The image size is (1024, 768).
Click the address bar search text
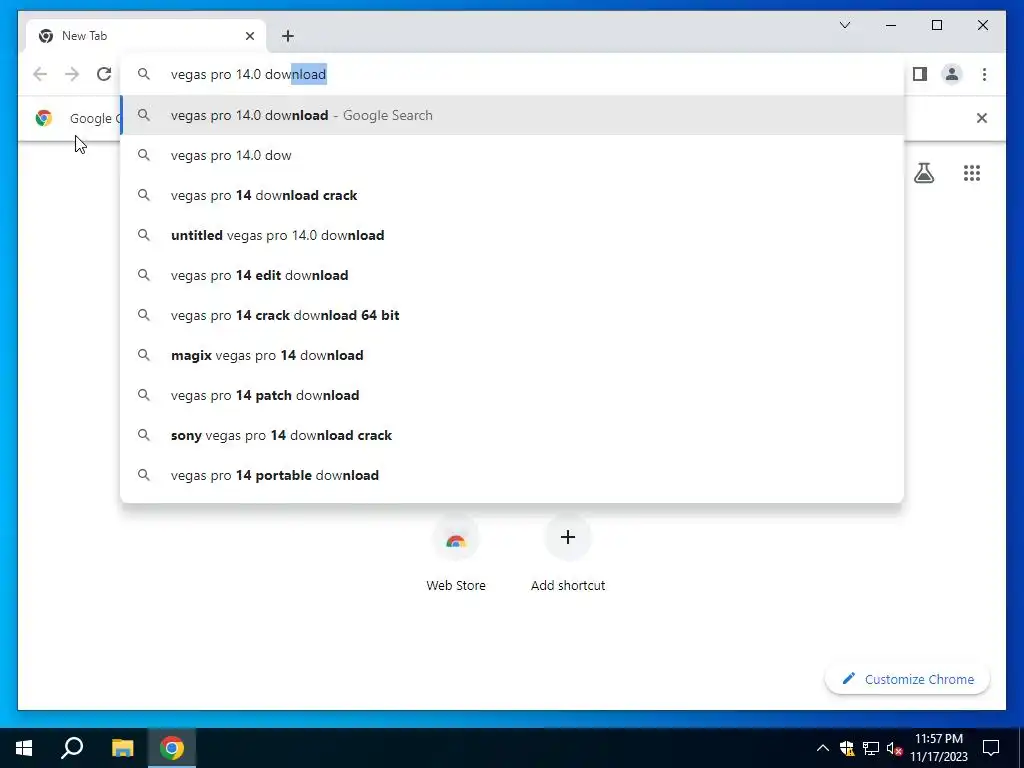[248, 74]
